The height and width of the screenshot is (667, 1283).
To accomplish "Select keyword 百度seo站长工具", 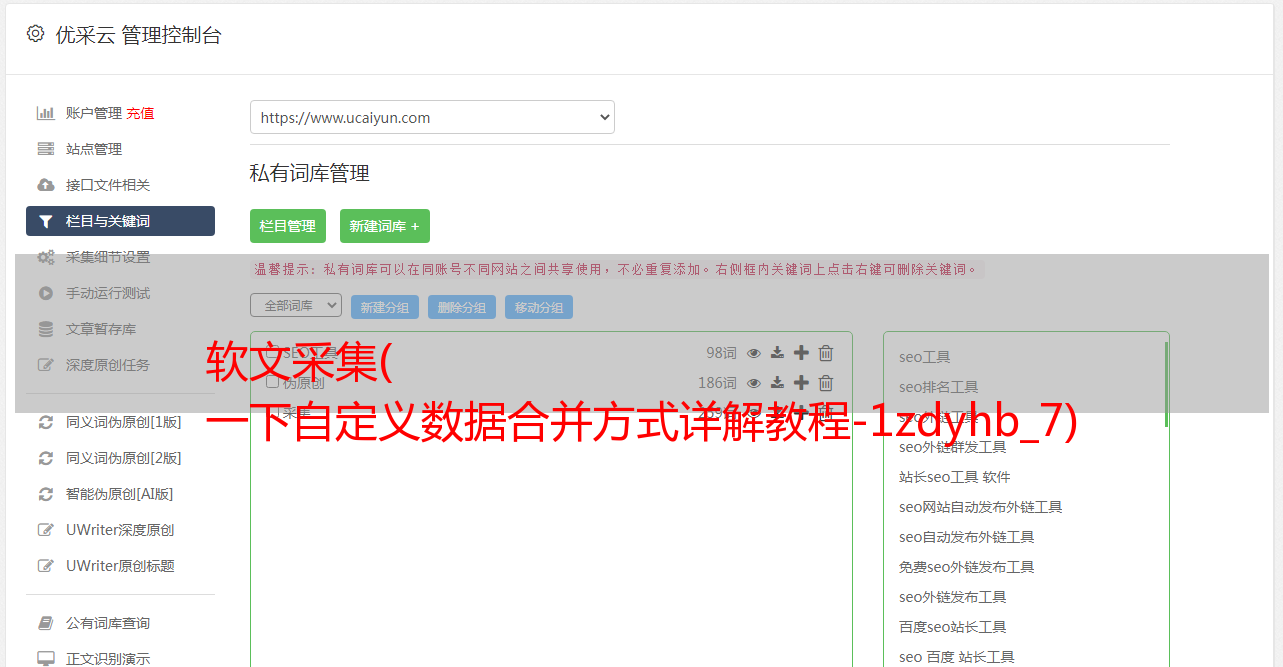I will 953,627.
